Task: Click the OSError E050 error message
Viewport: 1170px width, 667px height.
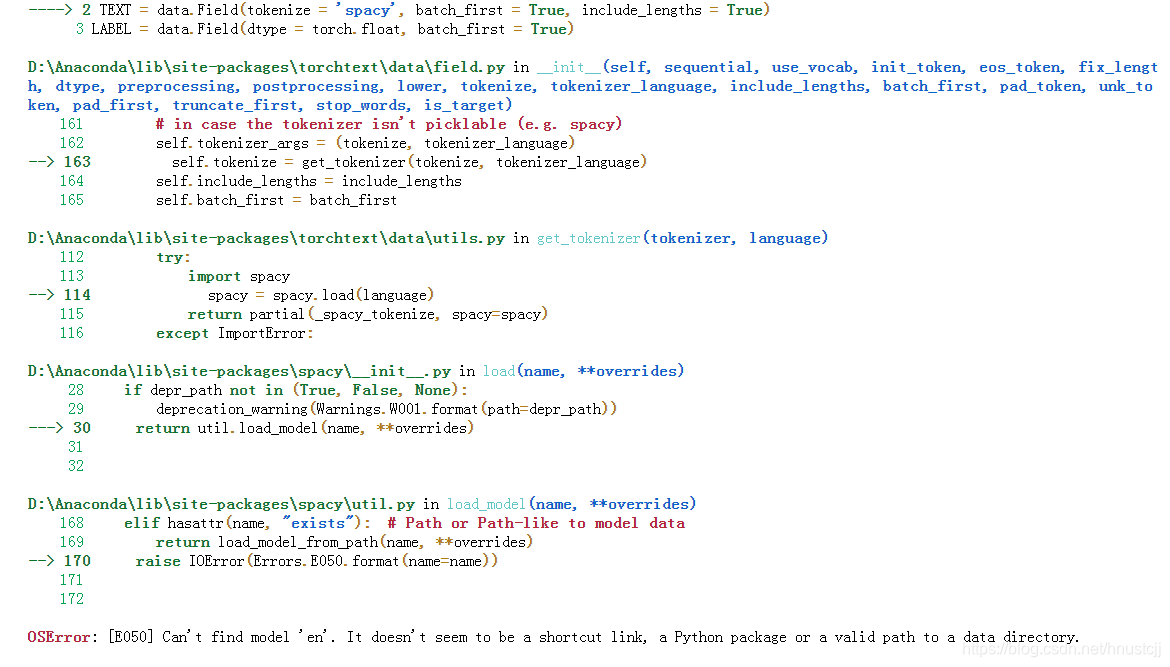Action: [553, 637]
